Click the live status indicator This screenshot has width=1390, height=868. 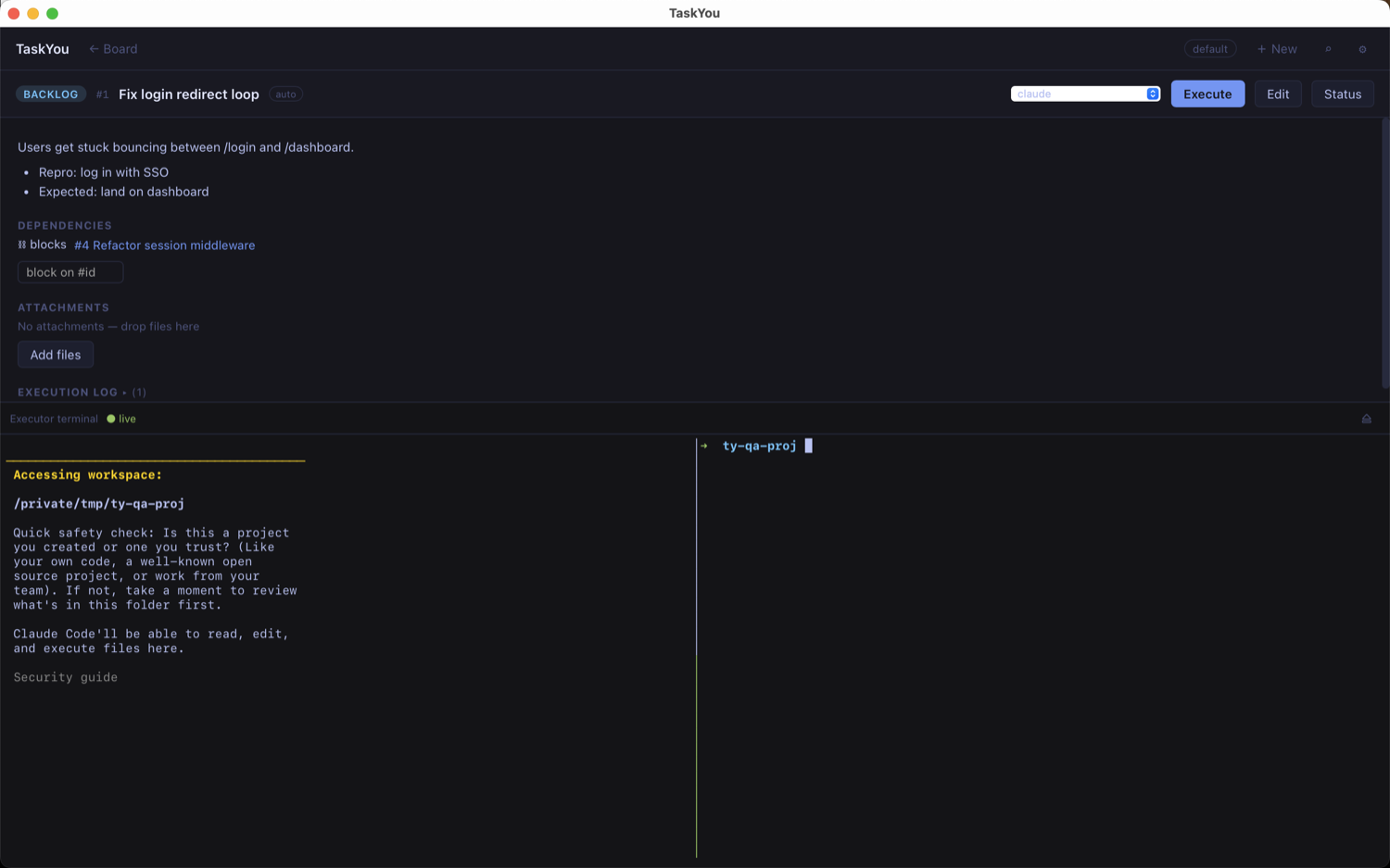pos(121,419)
